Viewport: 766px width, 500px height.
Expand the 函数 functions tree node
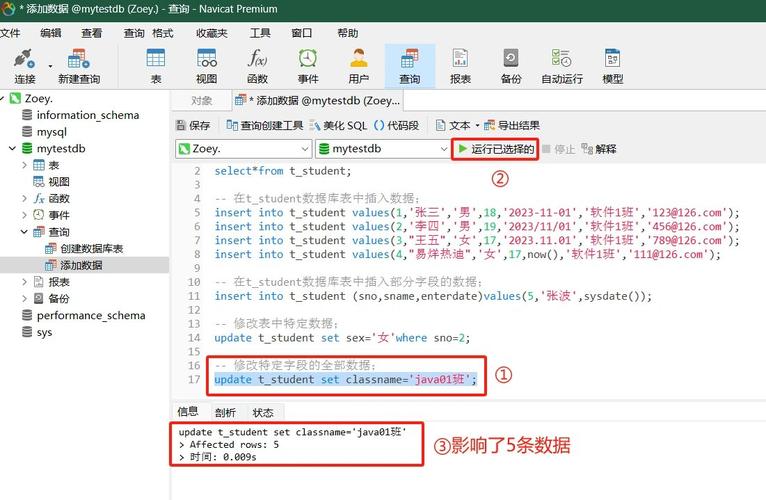tap(24, 198)
